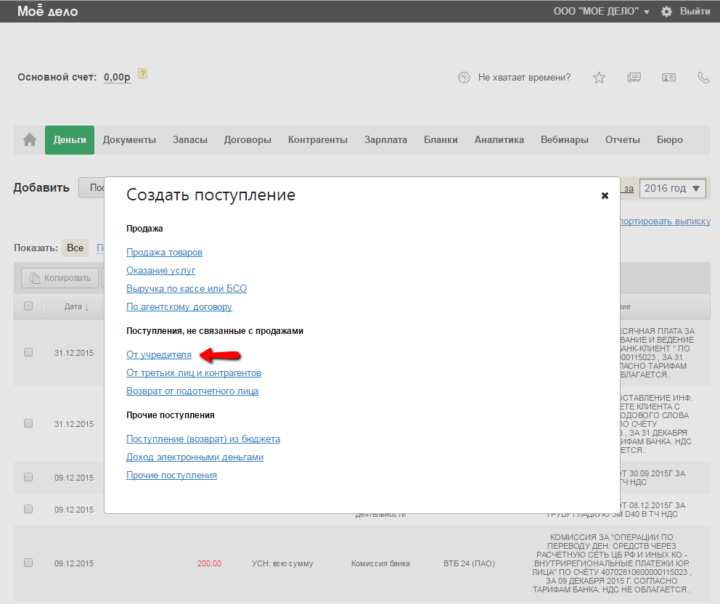Open the Документы tab
The width and height of the screenshot is (720, 604).
pyautogui.click(x=129, y=140)
